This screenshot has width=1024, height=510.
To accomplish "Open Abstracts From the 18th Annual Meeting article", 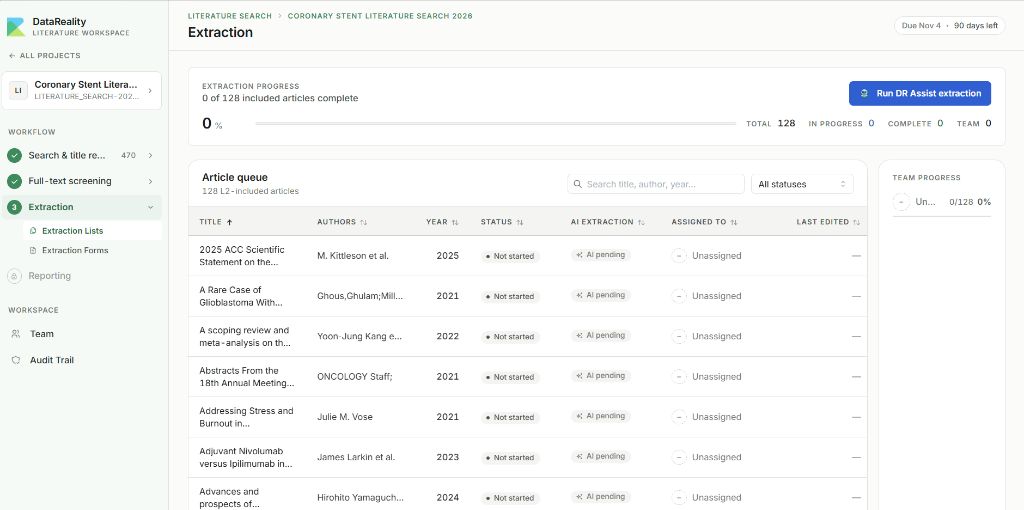I will 247,377.
